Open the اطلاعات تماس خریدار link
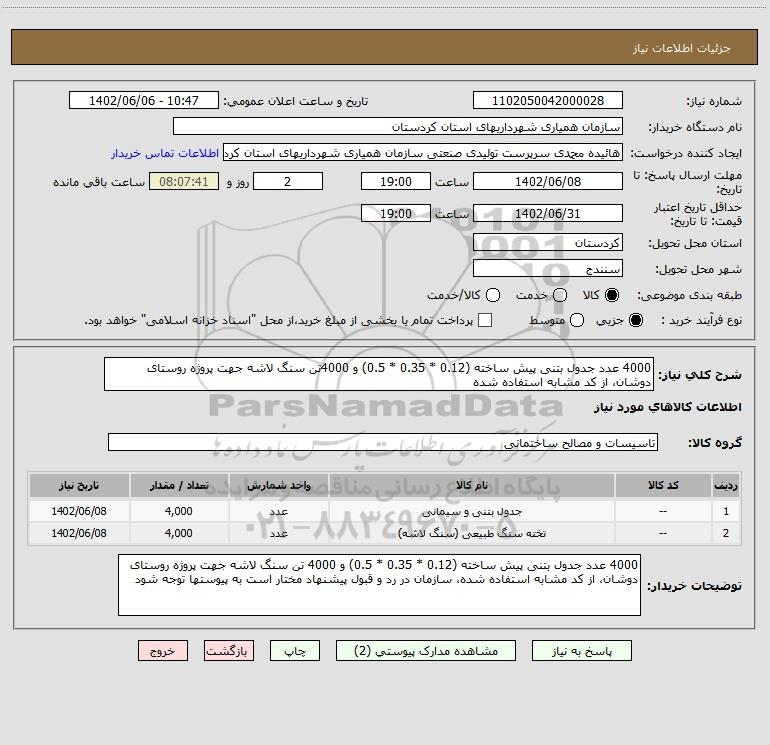770x745 pixels. 165,153
